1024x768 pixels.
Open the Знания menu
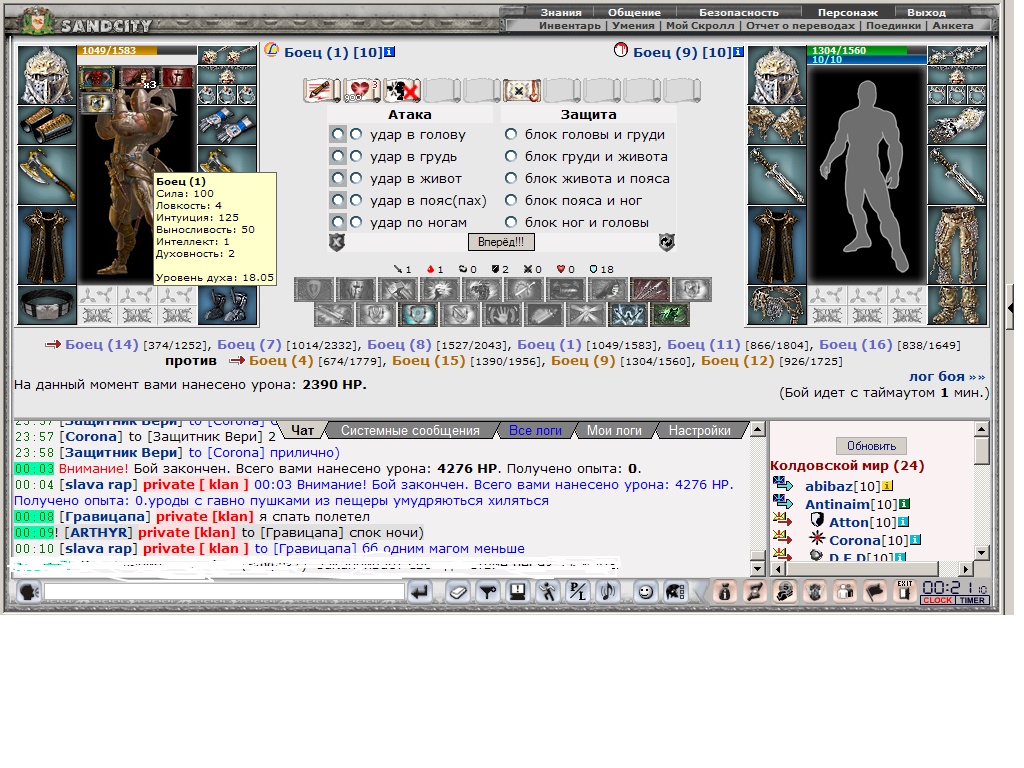coord(560,12)
